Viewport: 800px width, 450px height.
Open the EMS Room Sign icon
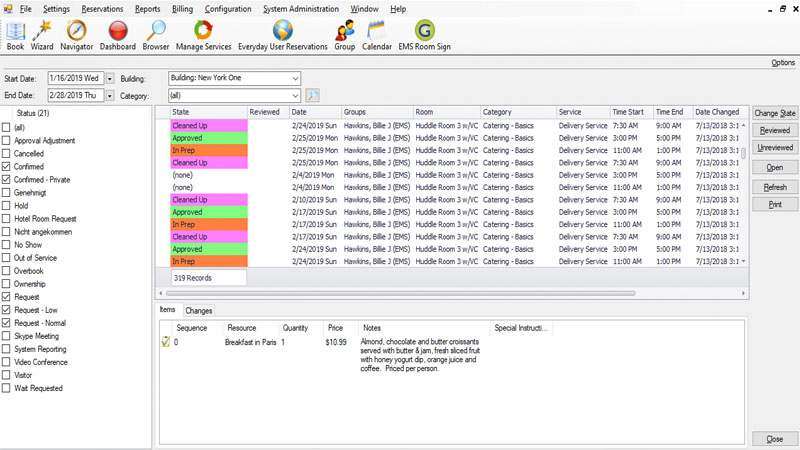[424, 35]
